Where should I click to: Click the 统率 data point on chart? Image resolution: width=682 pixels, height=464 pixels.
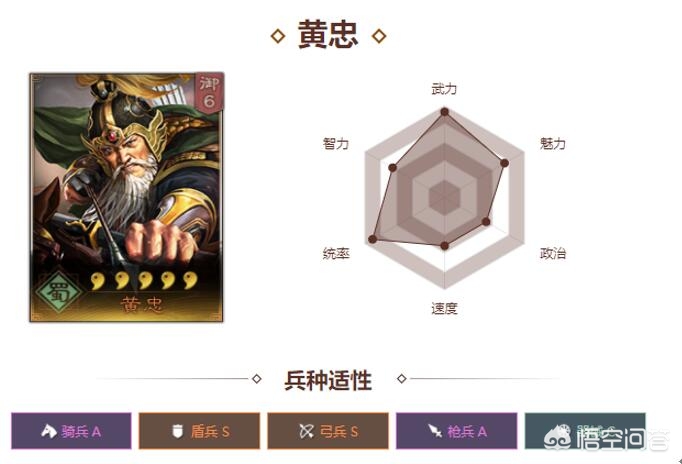tap(372, 239)
